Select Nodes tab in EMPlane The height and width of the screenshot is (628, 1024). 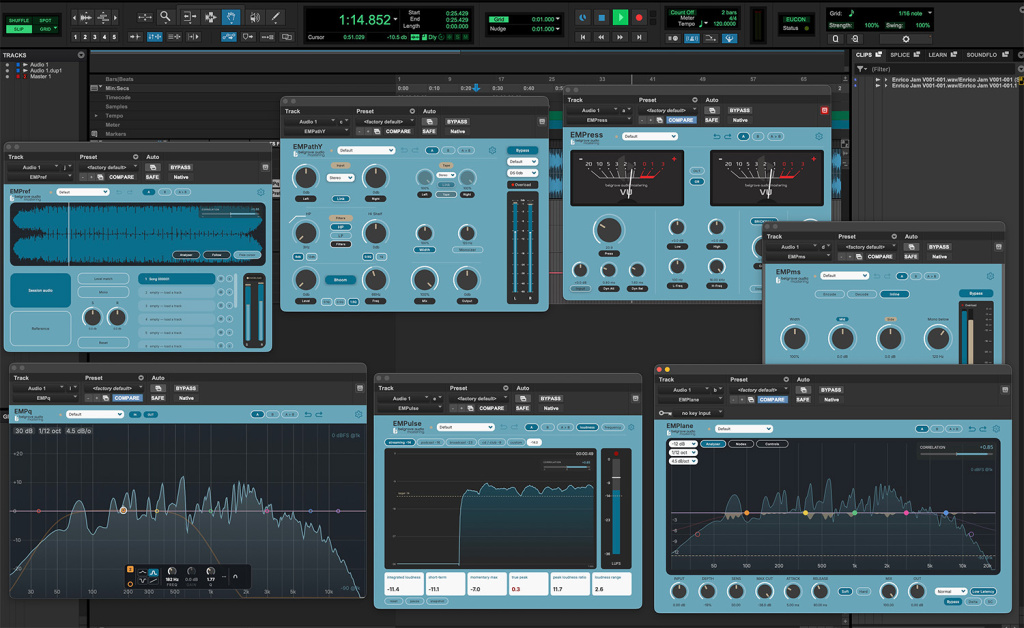tap(741, 444)
